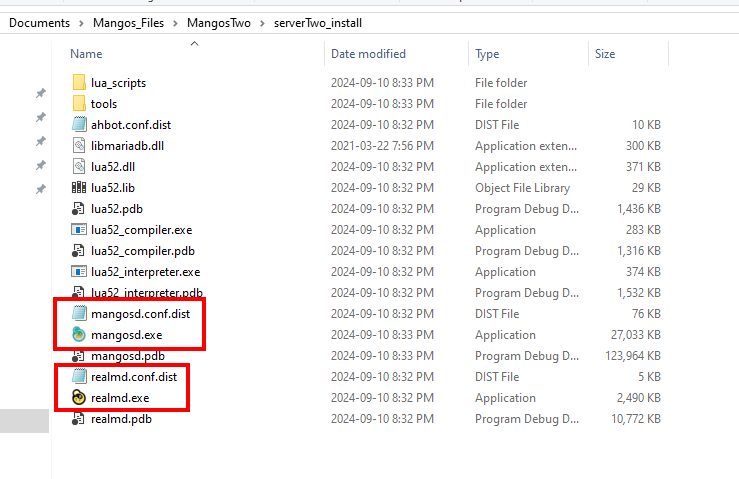Image resolution: width=739 pixels, height=479 pixels.
Task: Select the realmd.exe application icon
Action: [79, 397]
